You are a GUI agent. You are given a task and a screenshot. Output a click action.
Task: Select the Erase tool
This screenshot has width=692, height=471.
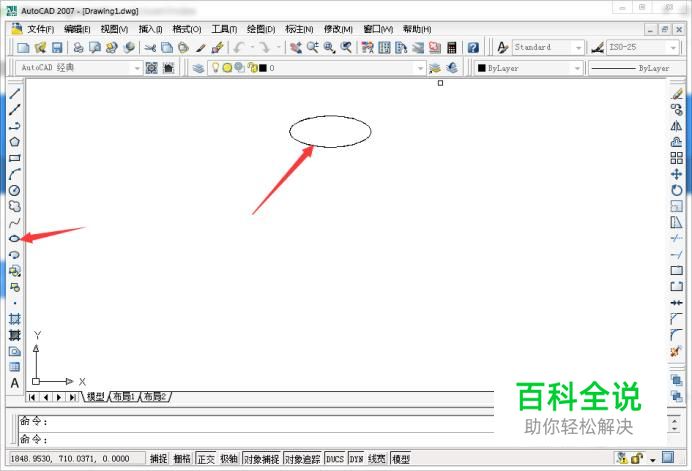(677, 94)
